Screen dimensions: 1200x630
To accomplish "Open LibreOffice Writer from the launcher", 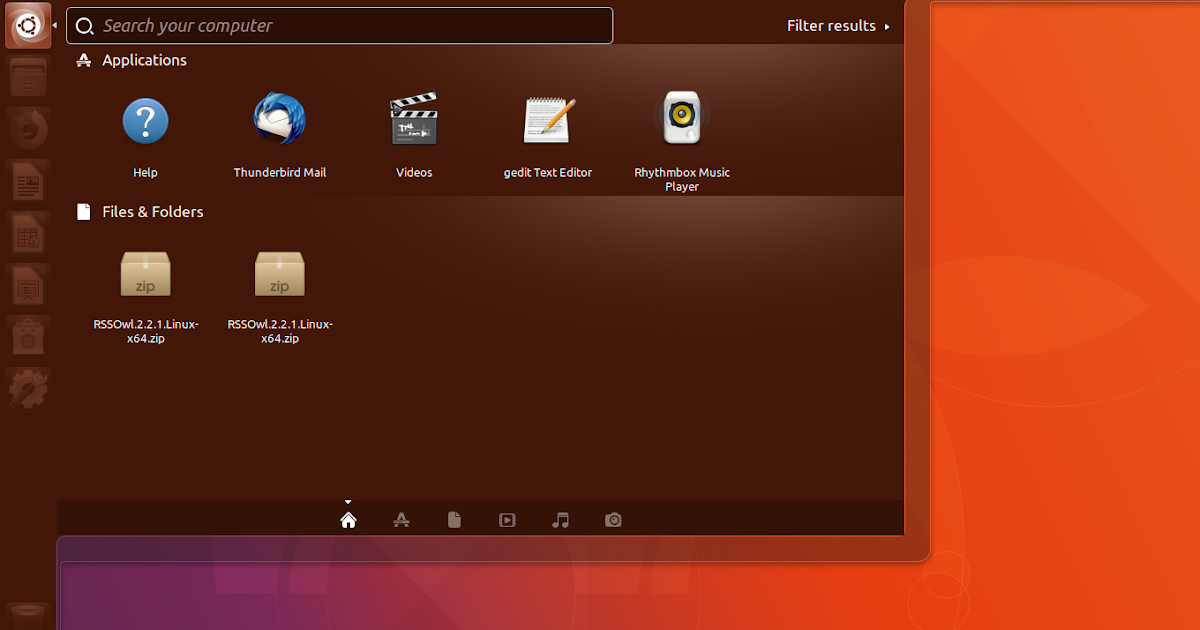I will [x=28, y=181].
